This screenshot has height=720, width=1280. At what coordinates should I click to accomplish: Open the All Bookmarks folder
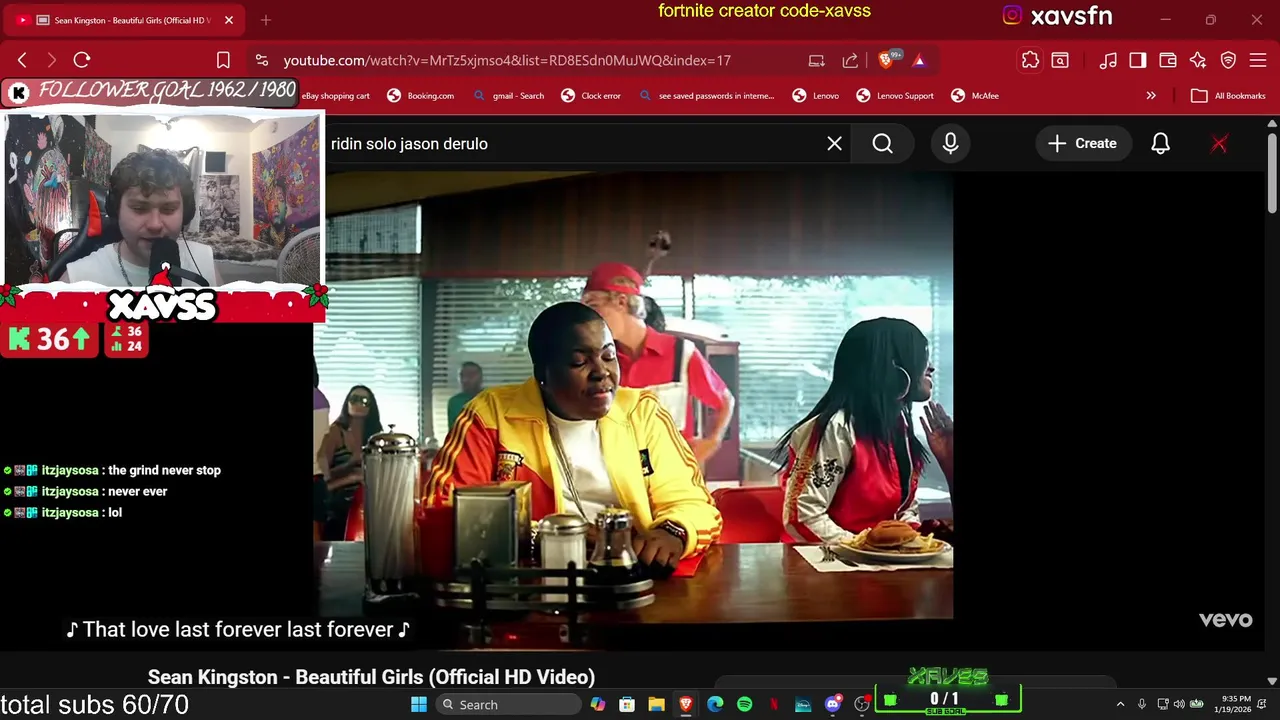[1228, 96]
